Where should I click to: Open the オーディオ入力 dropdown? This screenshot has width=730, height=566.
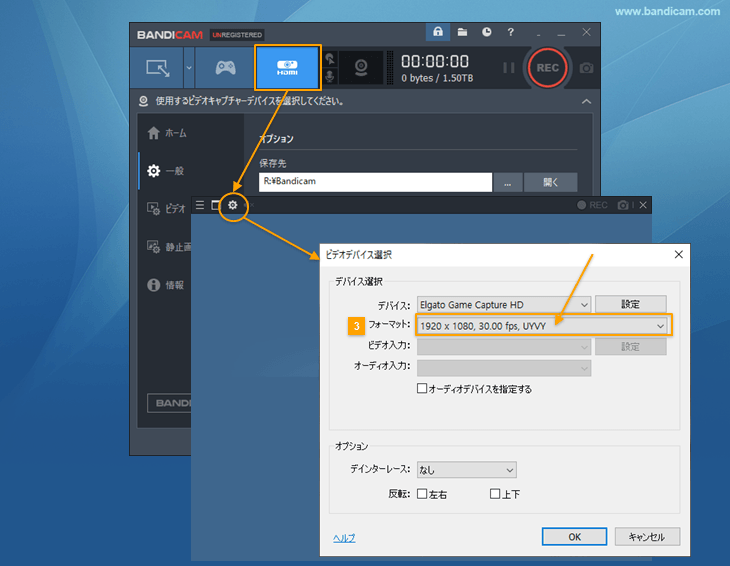[504, 368]
